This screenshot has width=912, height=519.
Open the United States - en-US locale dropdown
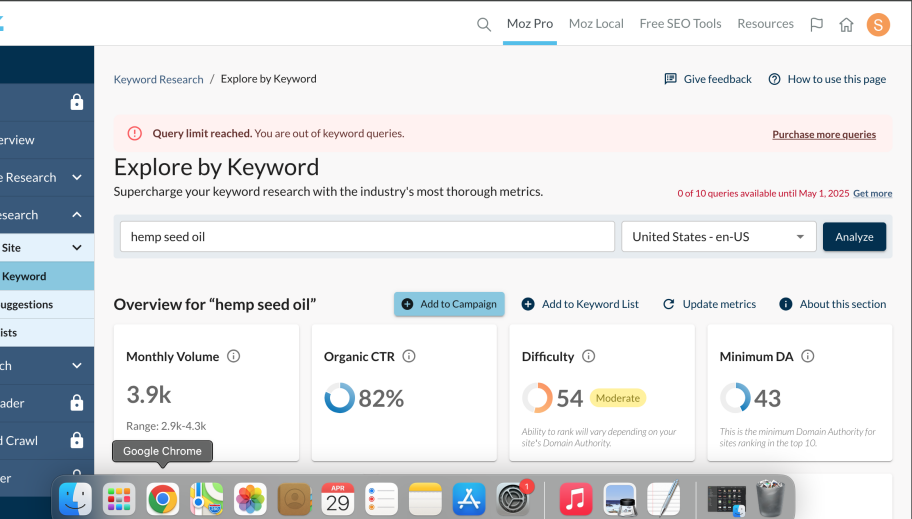click(x=719, y=237)
